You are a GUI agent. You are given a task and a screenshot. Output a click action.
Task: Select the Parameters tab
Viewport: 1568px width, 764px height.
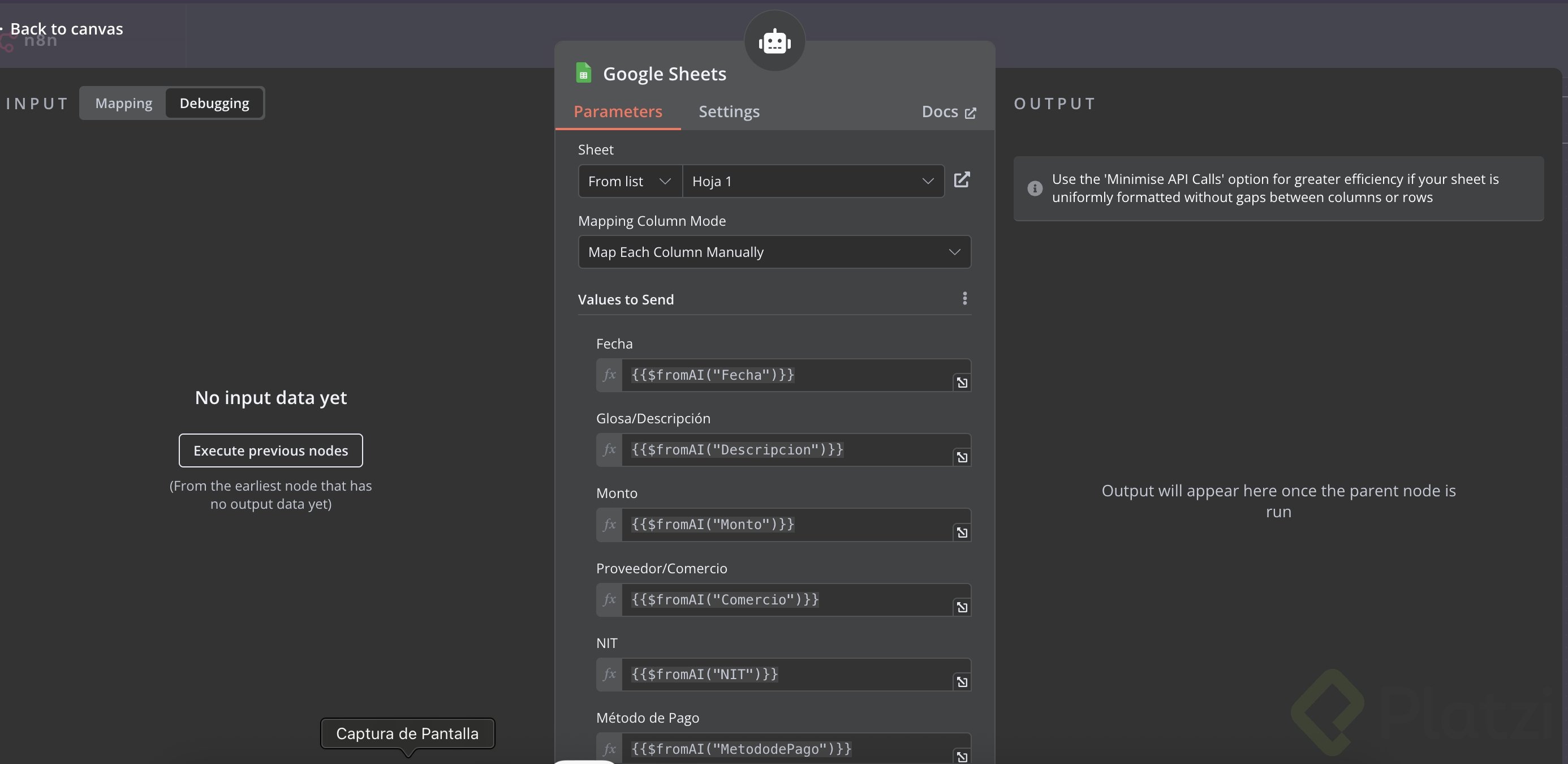tap(617, 111)
